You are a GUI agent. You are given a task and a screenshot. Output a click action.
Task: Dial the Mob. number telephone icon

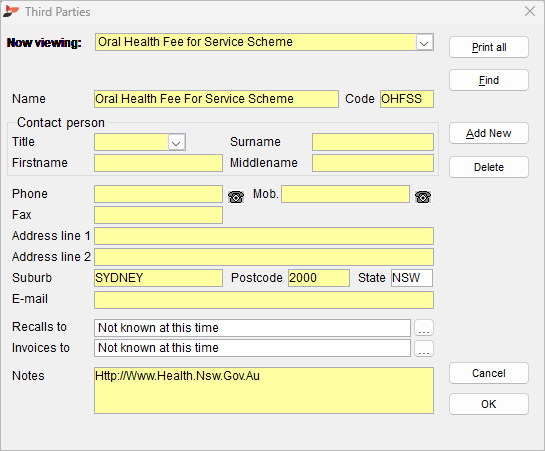[423, 197]
